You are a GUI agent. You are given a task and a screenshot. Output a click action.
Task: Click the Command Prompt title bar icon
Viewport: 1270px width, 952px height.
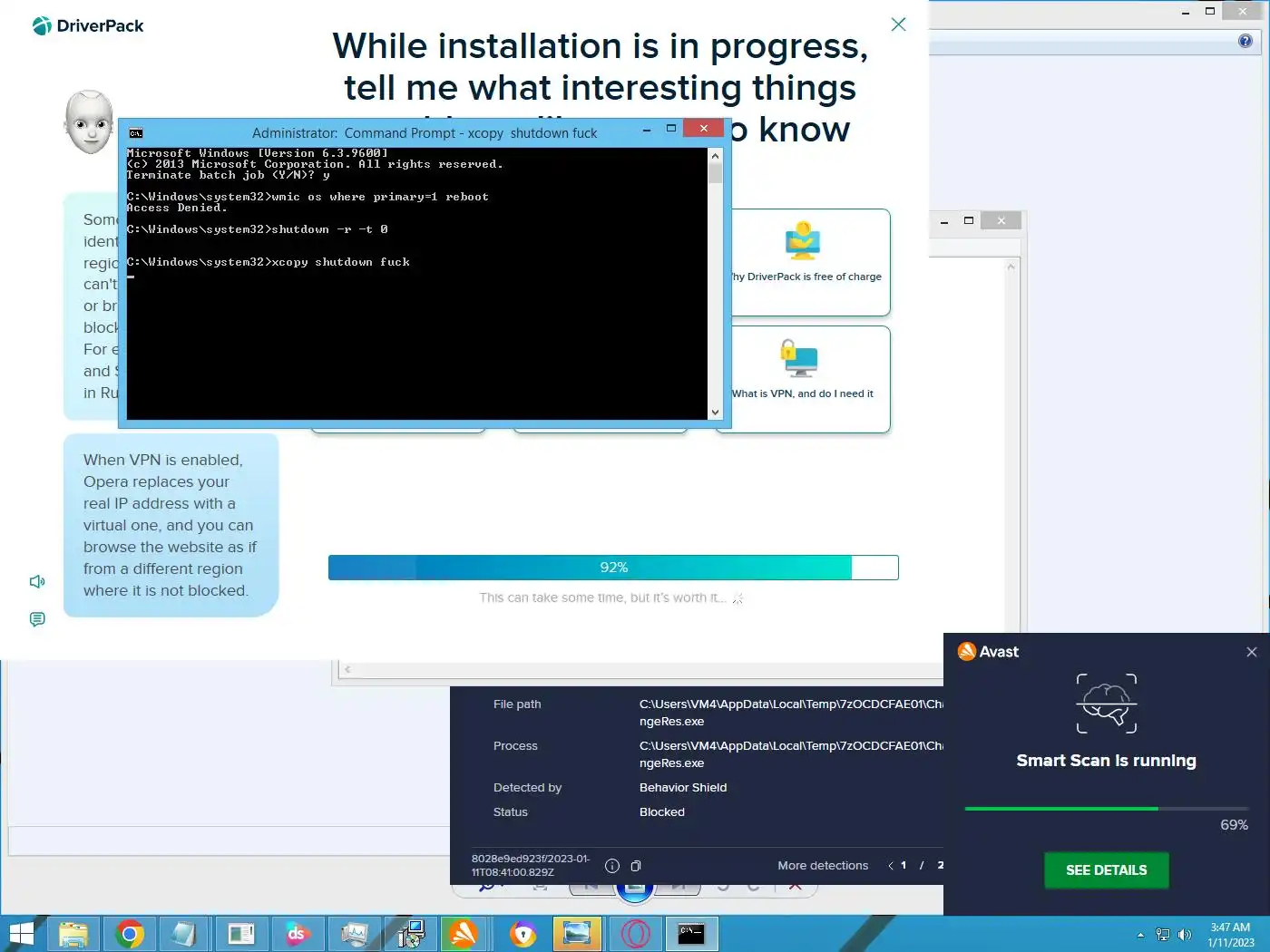136,133
